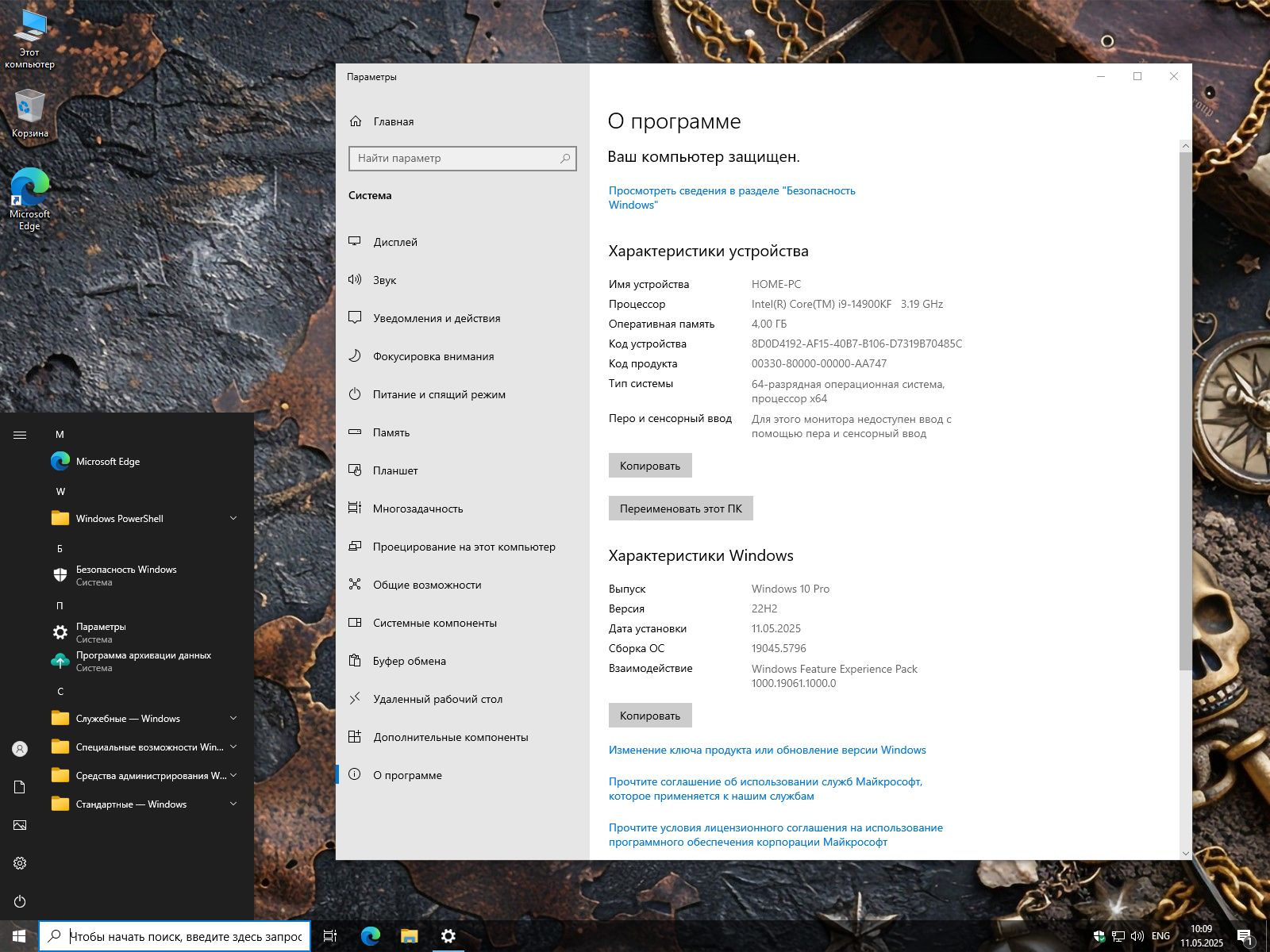Click the Windows Start button
This screenshot has height=952, width=1270.
click(19, 936)
